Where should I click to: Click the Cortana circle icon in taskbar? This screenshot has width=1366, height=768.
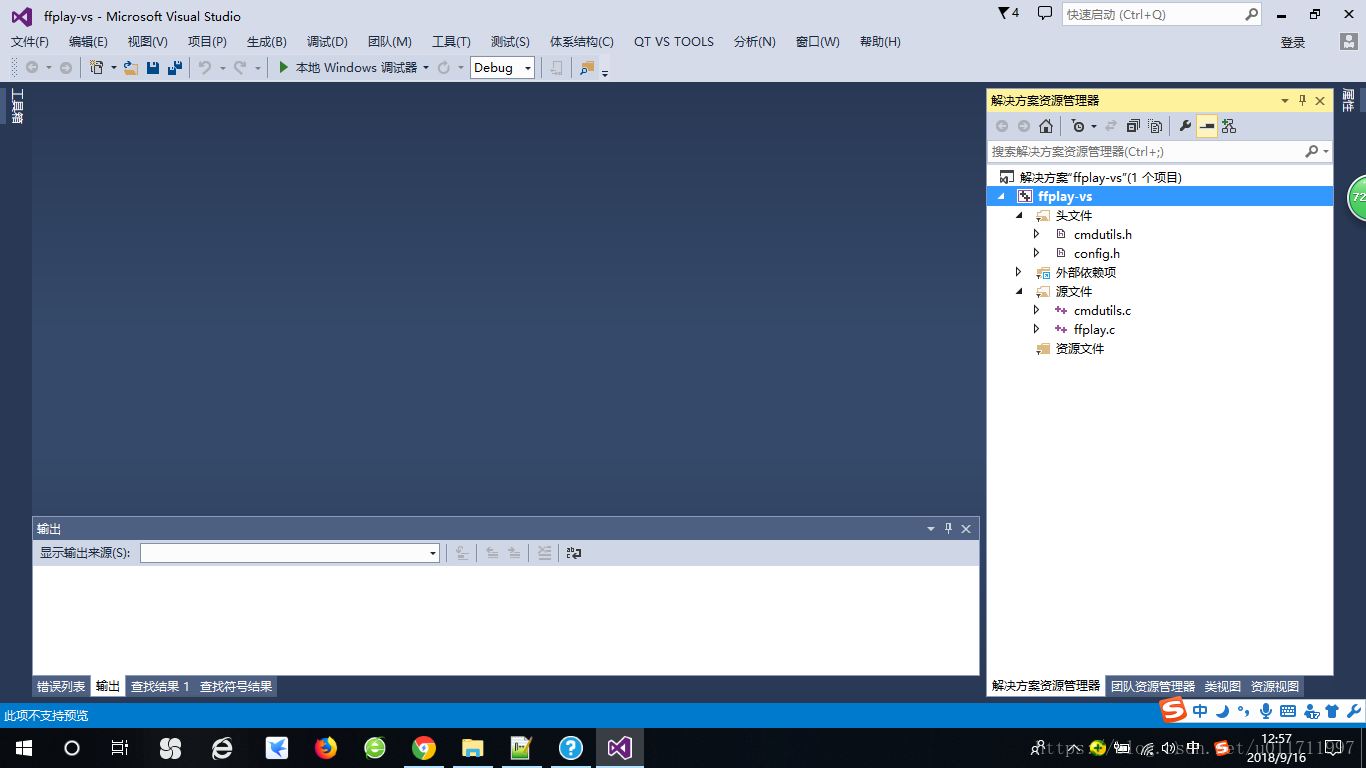[x=72, y=748]
